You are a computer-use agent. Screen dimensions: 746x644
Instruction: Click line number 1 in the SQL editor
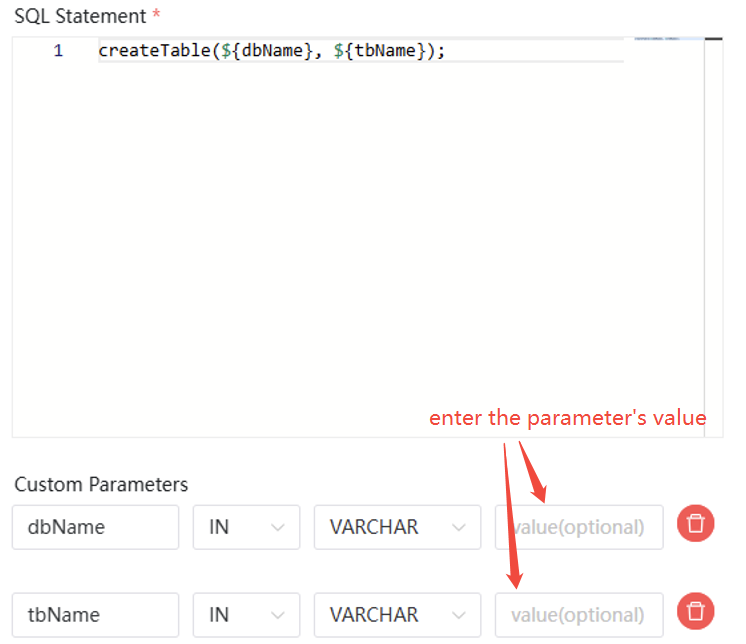pyautogui.click(x=58, y=51)
